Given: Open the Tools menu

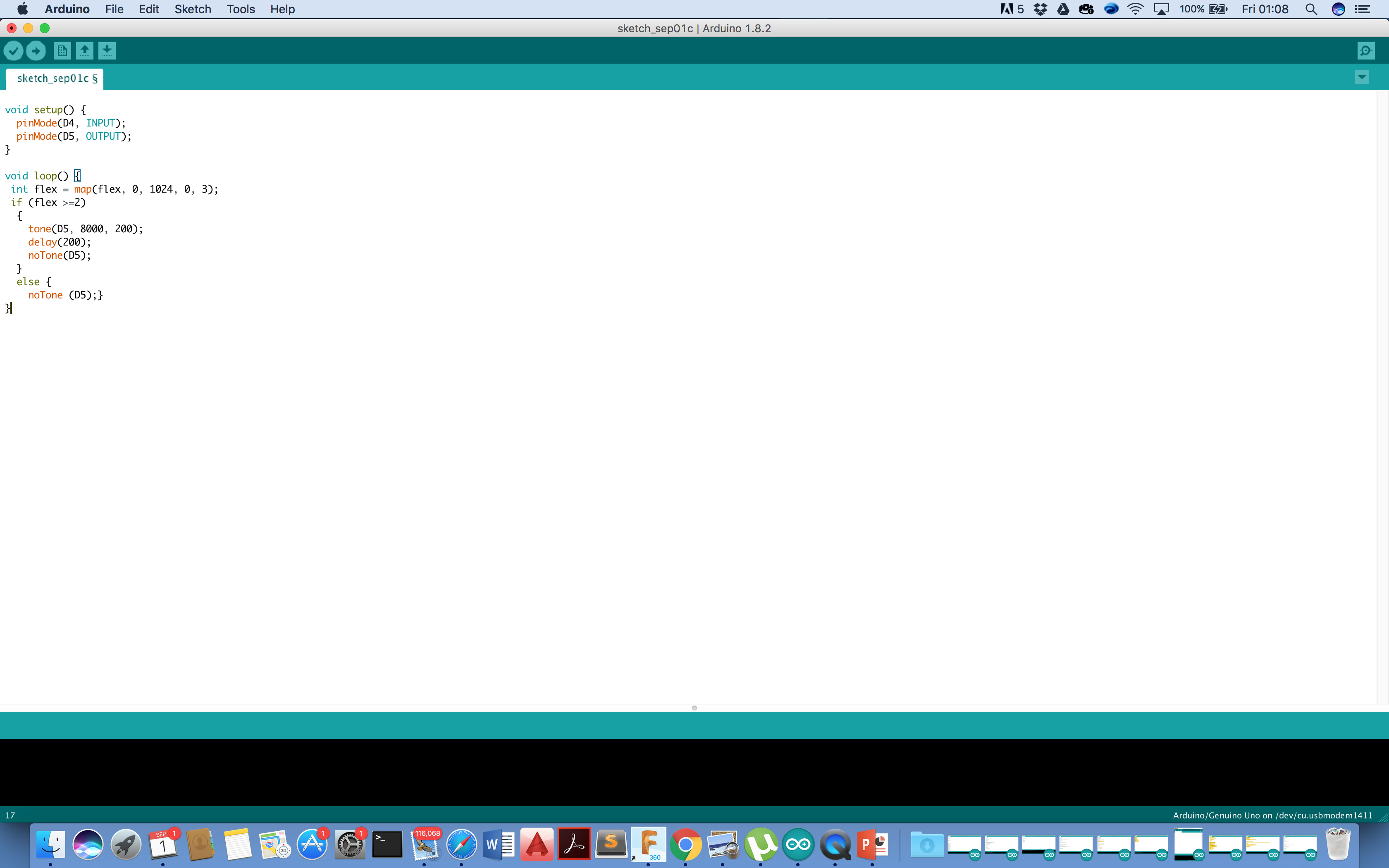Looking at the screenshot, I should [241, 9].
